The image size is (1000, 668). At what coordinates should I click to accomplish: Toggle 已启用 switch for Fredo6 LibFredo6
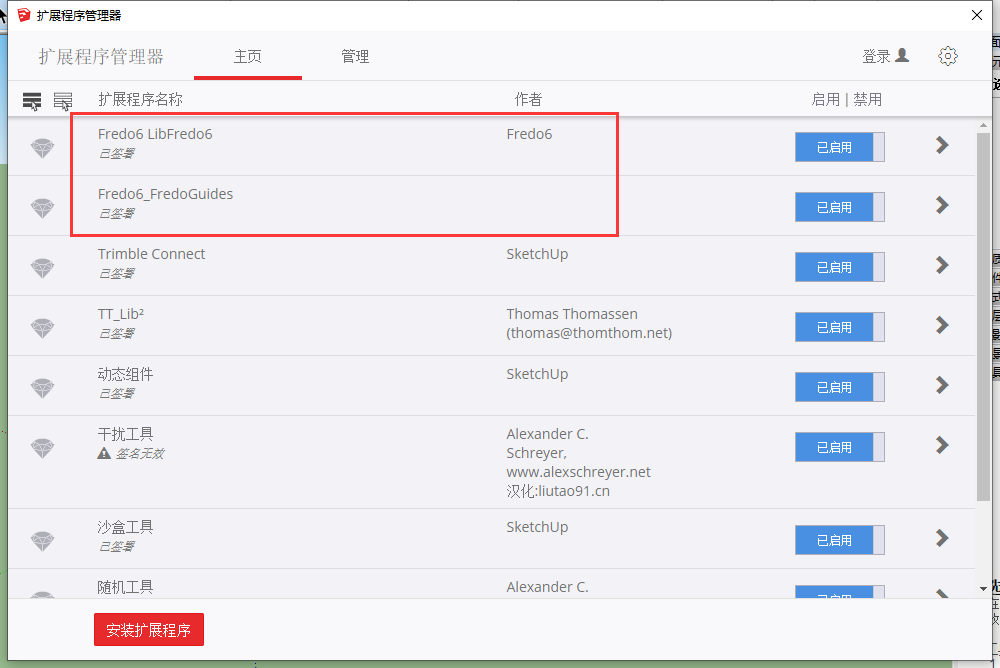point(839,147)
